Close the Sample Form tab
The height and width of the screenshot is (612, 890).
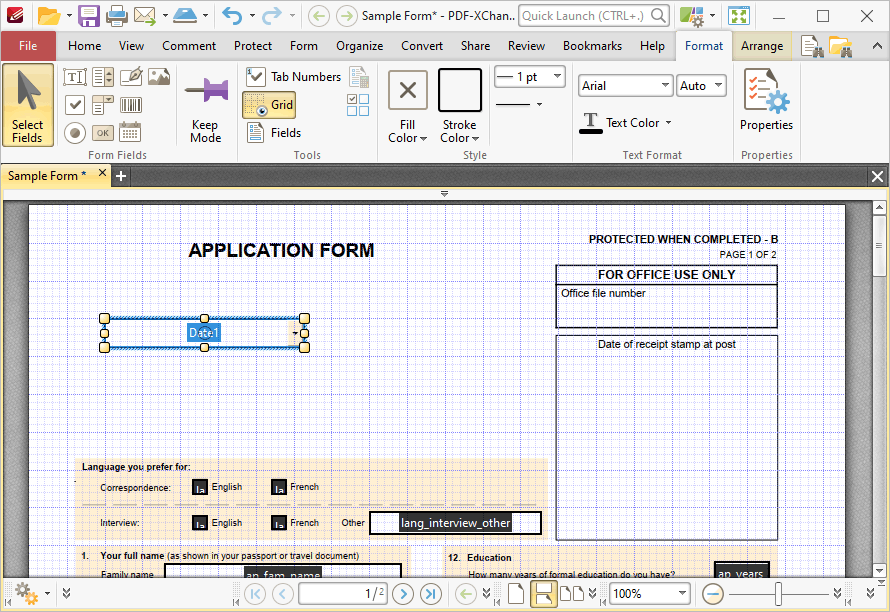pos(102,173)
